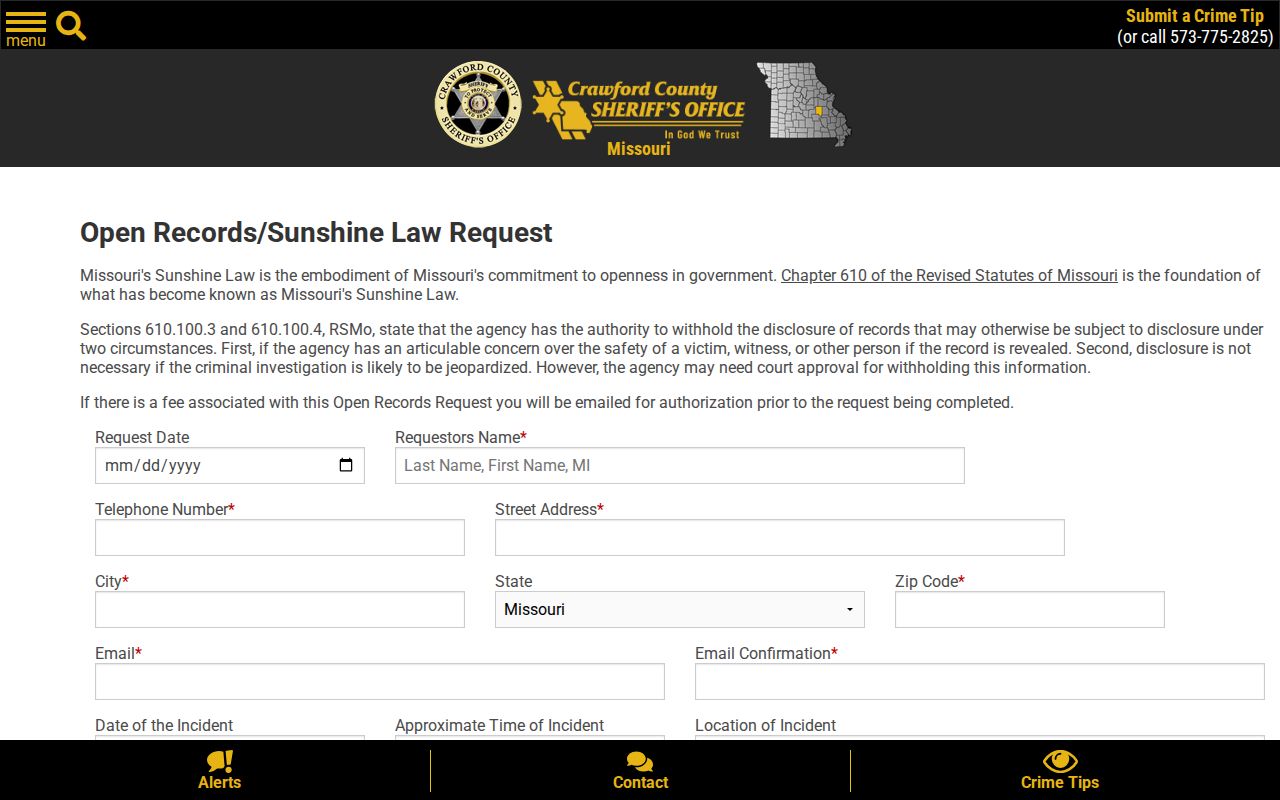Click the Missouri state map image

click(803, 104)
